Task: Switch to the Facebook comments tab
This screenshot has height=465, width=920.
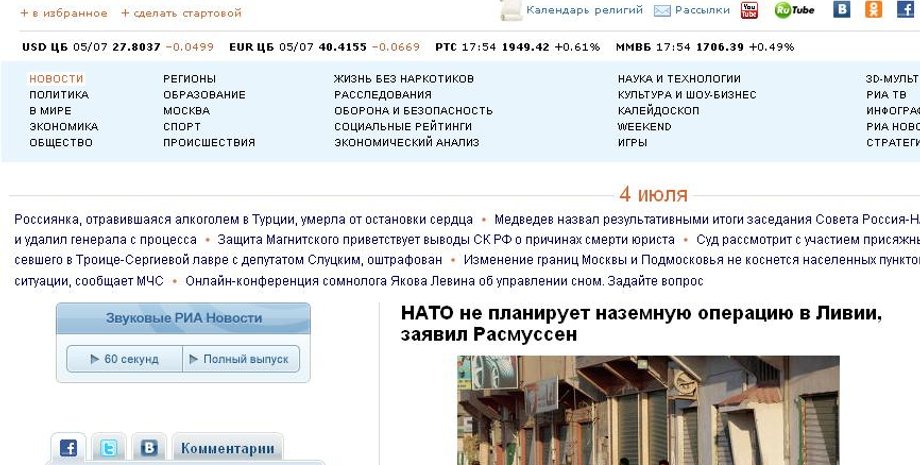Action: coord(68,448)
